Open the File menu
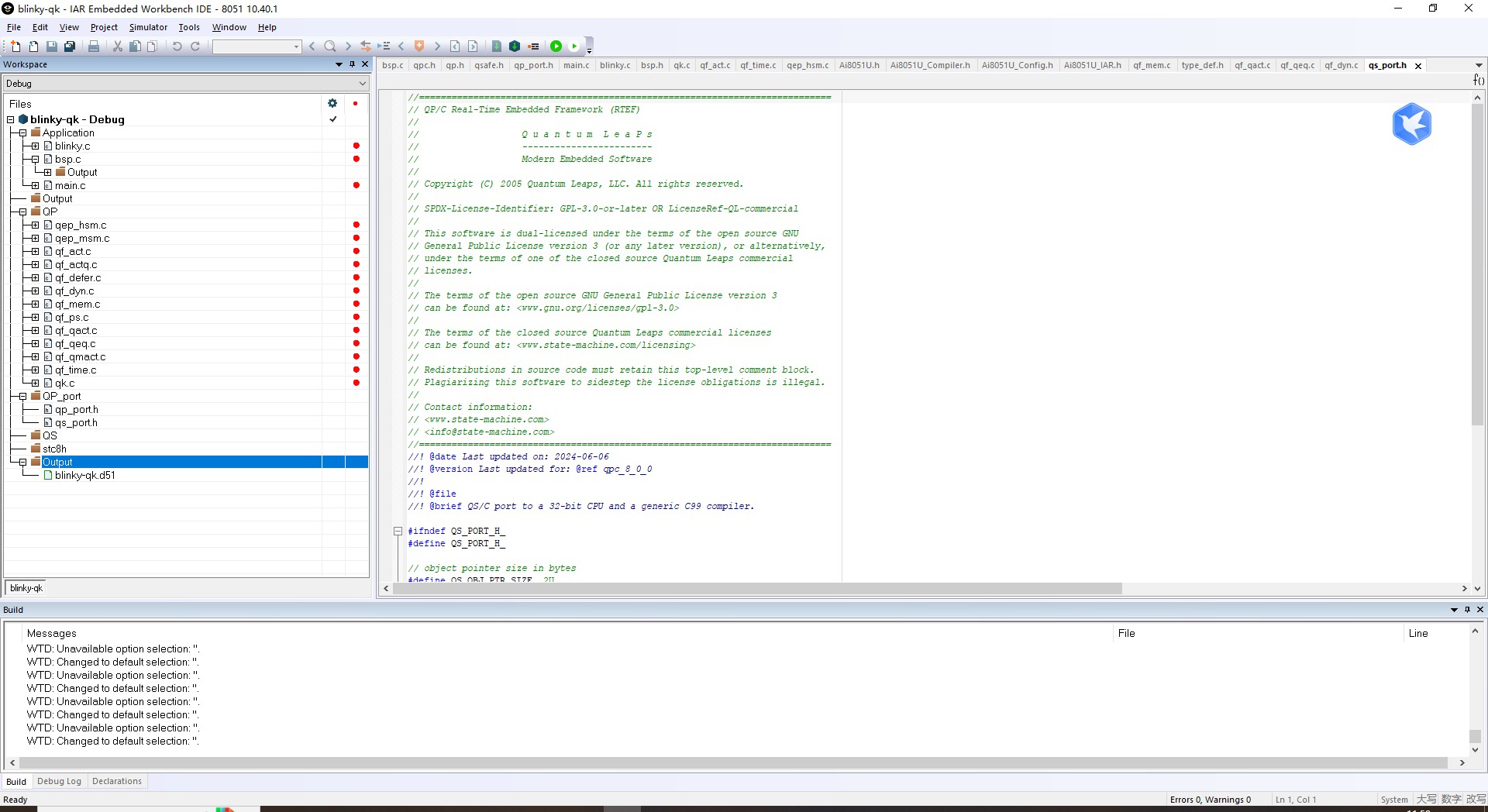Viewport: 1488px width, 812px height. coord(14,27)
